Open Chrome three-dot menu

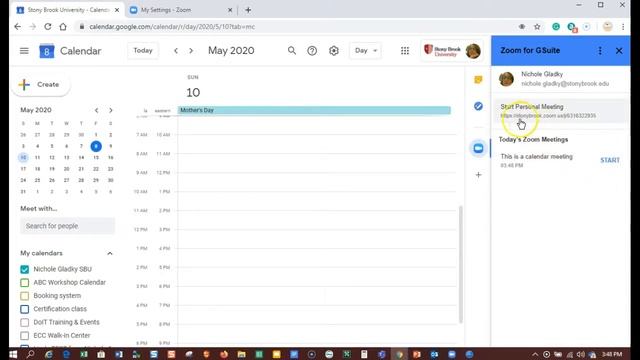click(x=623, y=27)
